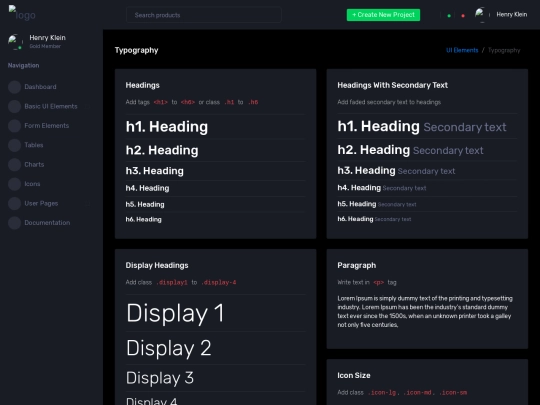540x405 pixels.
Task: Click the .icon-md code text
Action: coord(418,393)
